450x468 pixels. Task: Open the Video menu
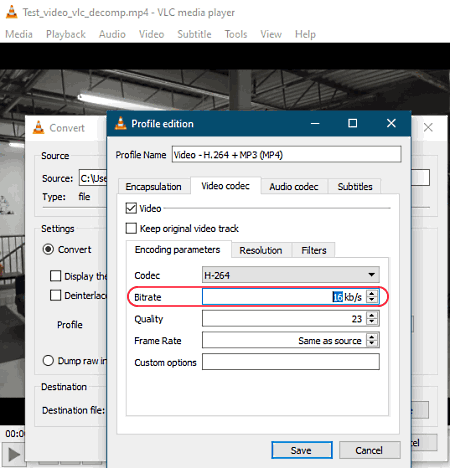[x=151, y=34]
